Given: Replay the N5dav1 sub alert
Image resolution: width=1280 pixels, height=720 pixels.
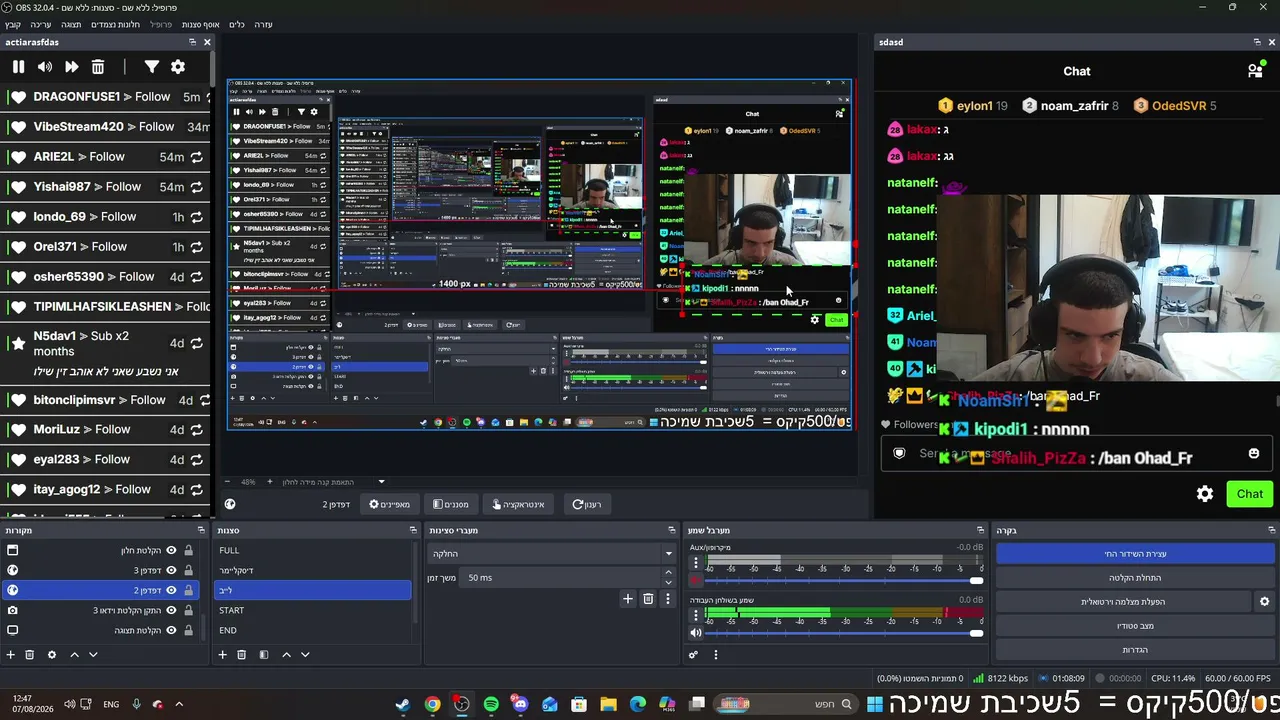Looking at the screenshot, I should pyautogui.click(x=197, y=343).
